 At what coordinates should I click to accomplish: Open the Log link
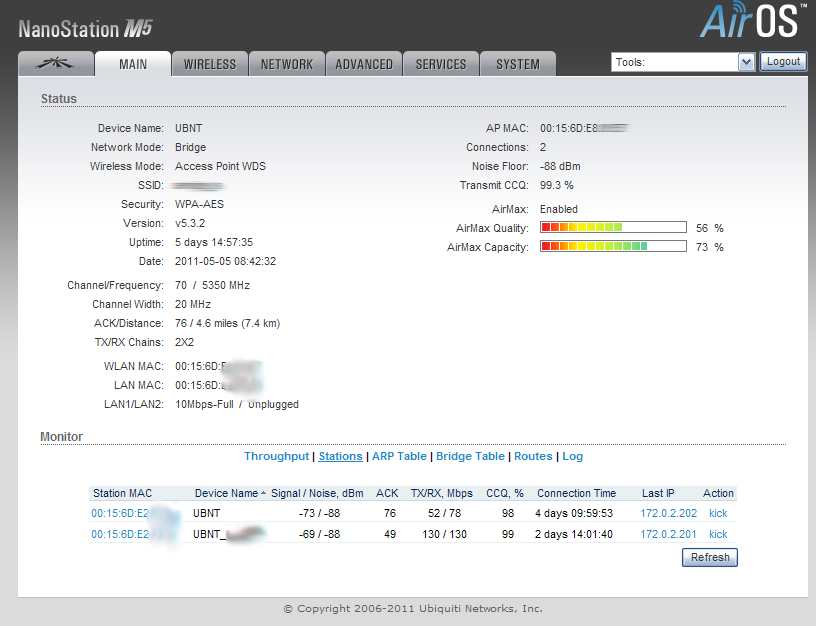(572, 456)
